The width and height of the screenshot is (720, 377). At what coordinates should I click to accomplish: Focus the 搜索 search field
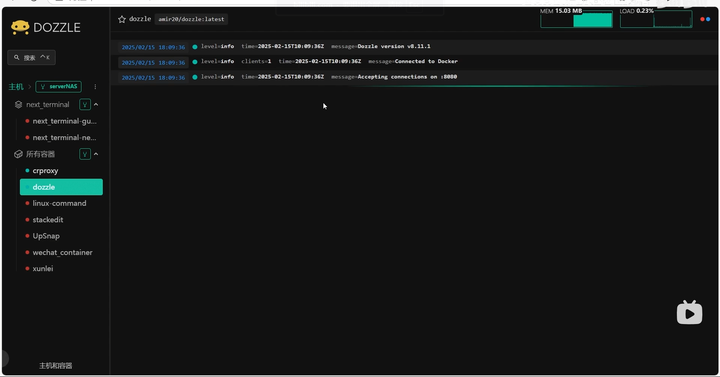coord(32,57)
